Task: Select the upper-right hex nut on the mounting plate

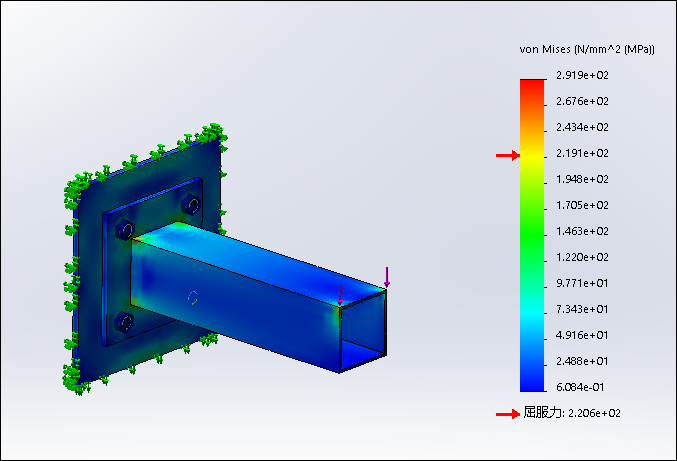Action: point(190,205)
